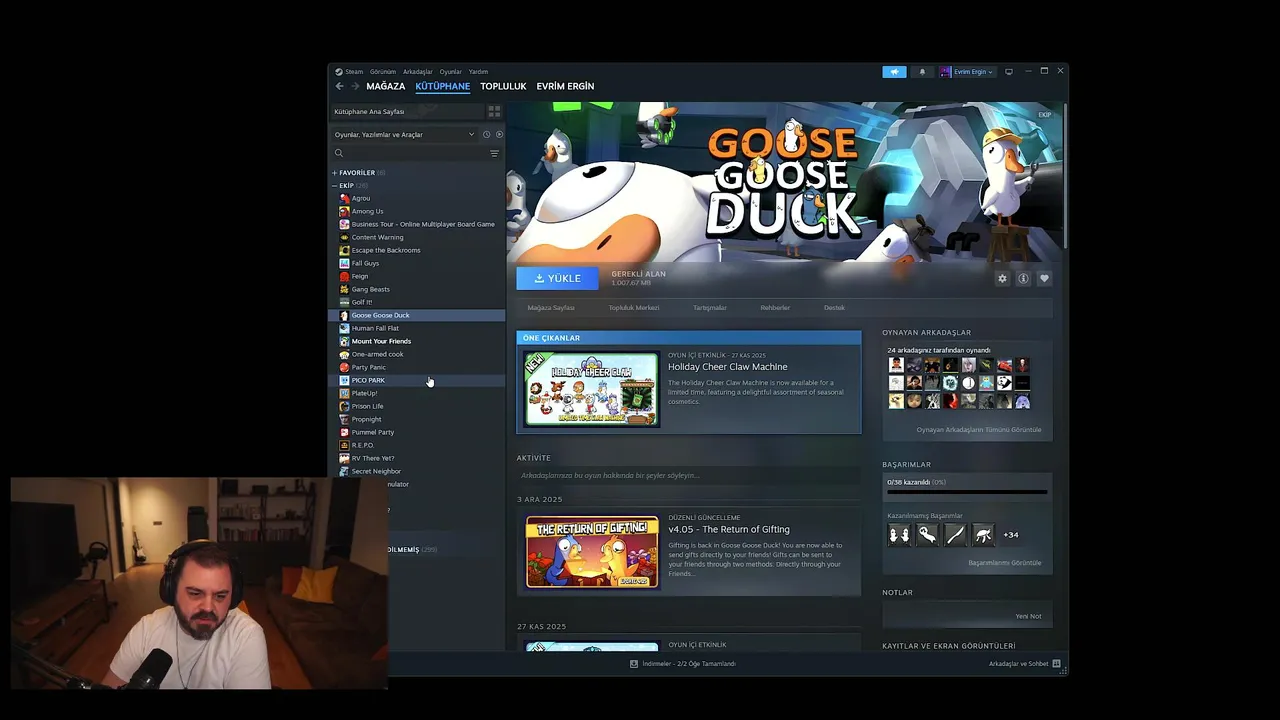Select Gang Beasts game icon

click(345, 289)
